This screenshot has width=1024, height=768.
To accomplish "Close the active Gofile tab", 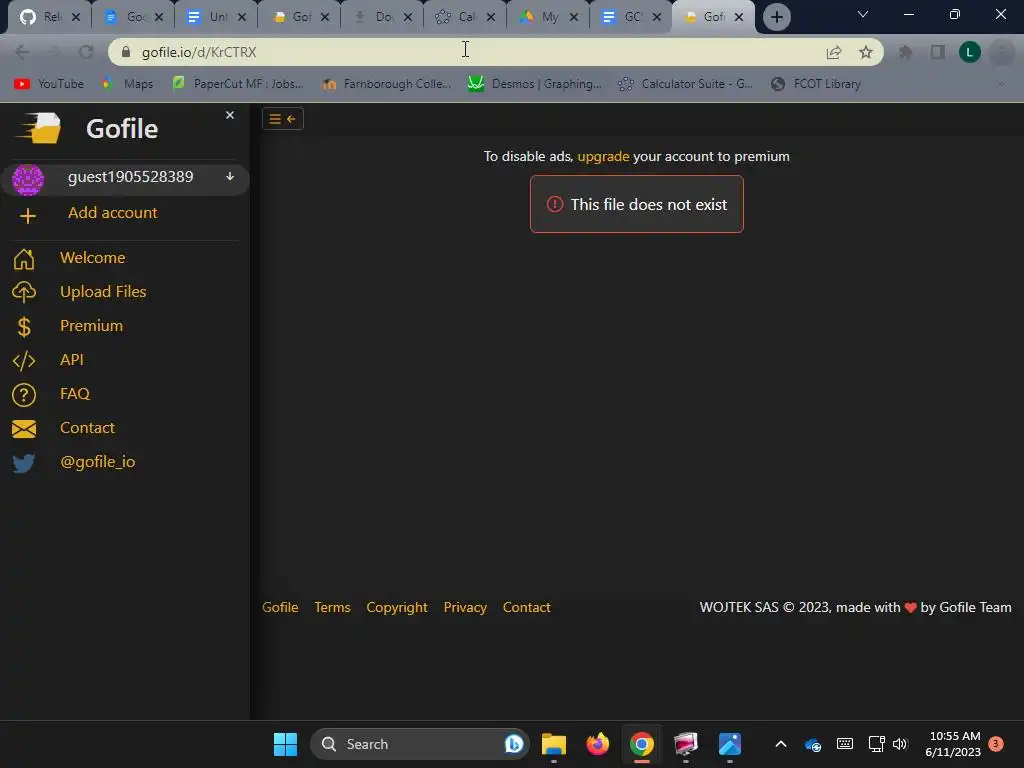I will 739,17.
